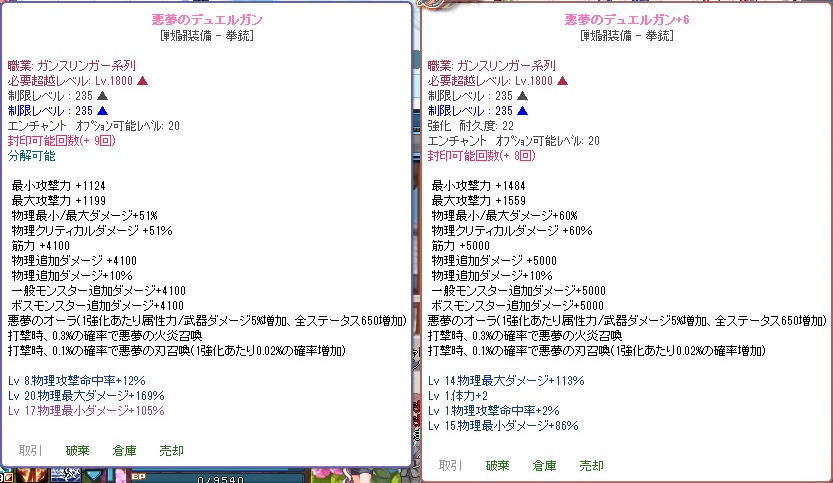Click 倉庫 in the unenhanced 悪夢のデュエルガン panel

click(124, 451)
